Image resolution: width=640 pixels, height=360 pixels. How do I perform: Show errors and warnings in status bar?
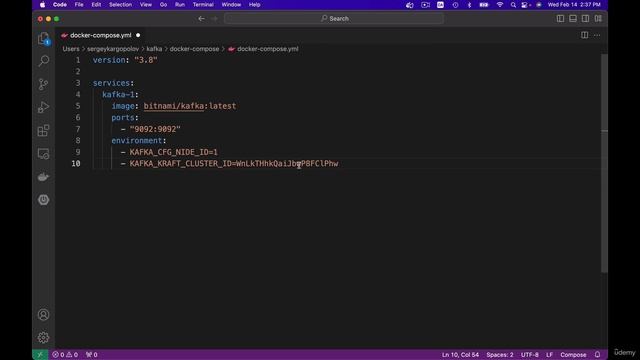point(65,355)
